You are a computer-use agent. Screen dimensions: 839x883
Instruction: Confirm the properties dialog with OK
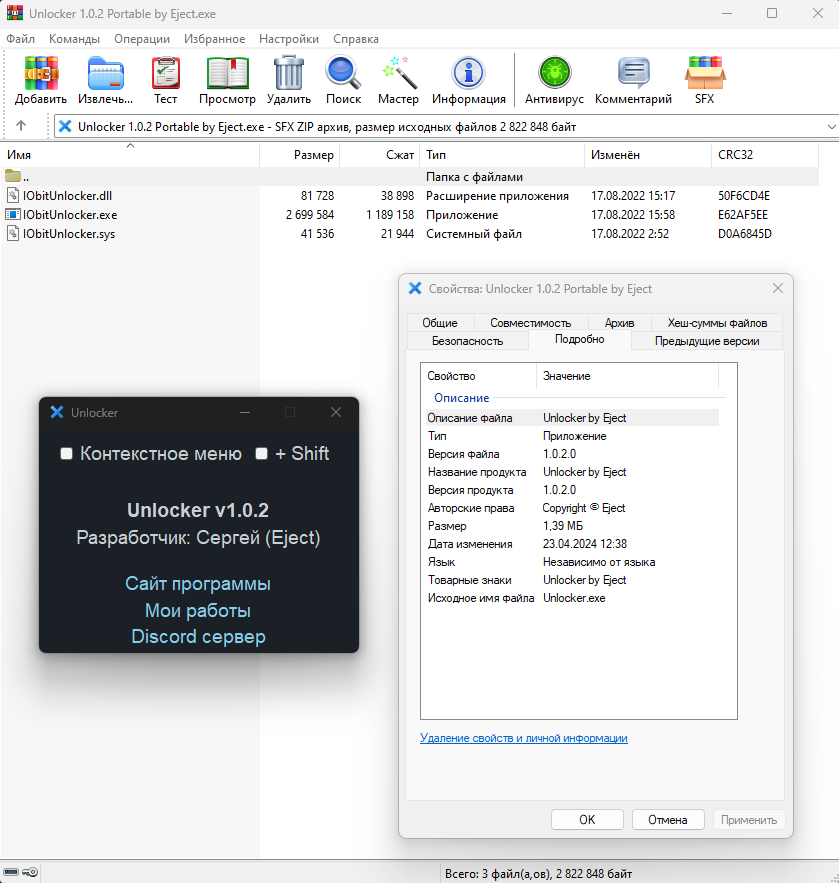587,819
